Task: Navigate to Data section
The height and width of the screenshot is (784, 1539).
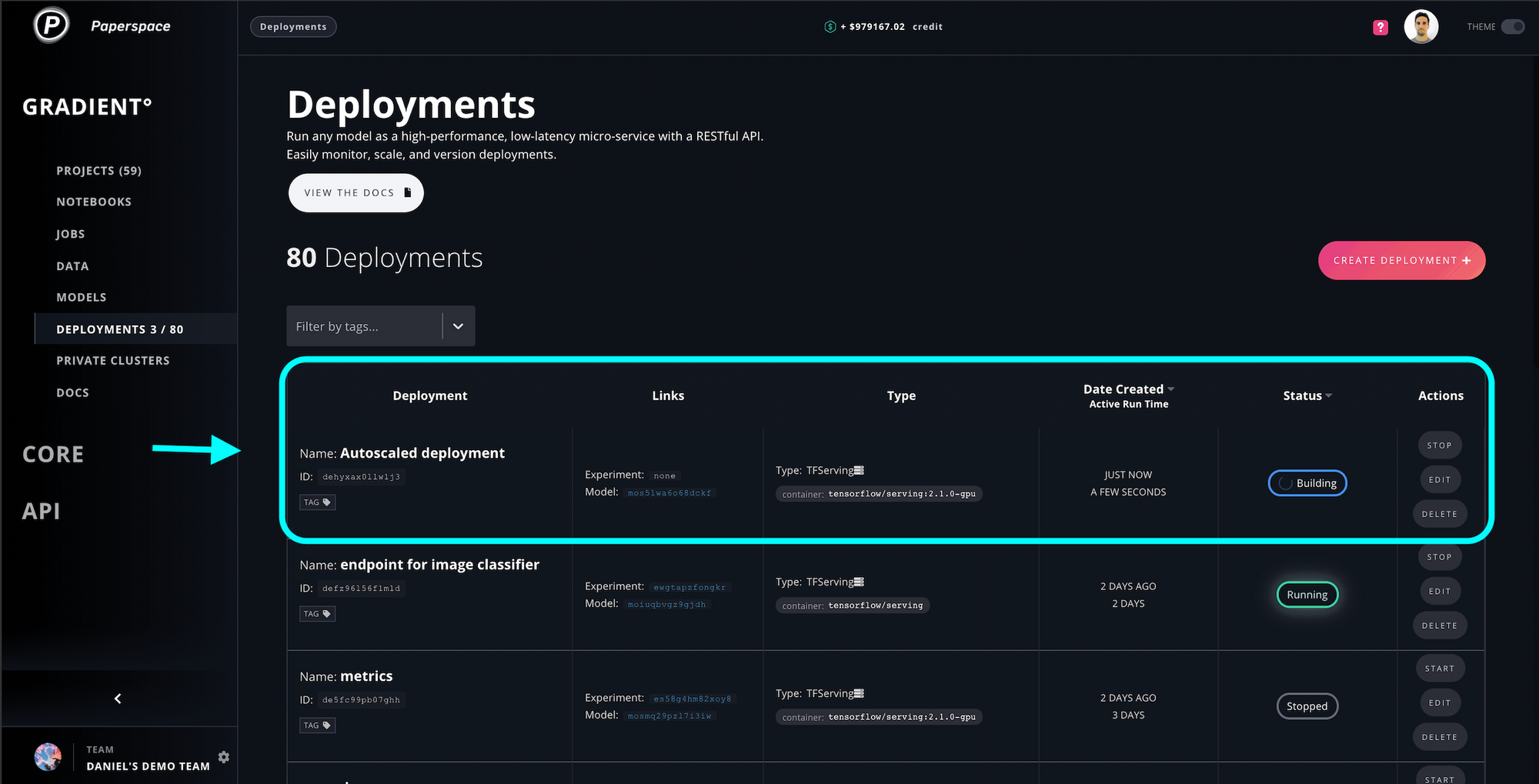Action: (72, 266)
